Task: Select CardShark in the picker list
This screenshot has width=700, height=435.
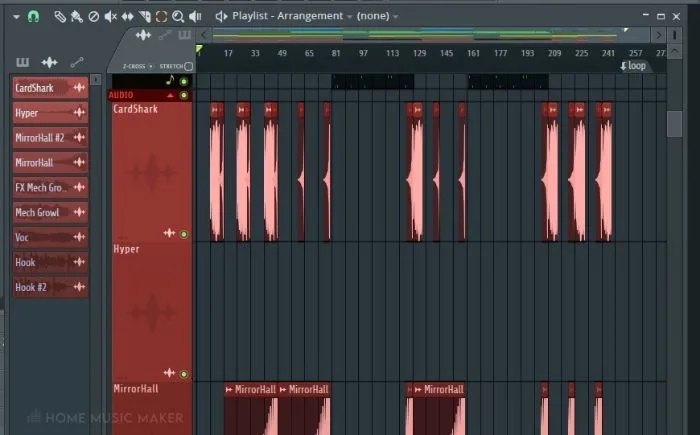Action: (x=50, y=88)
